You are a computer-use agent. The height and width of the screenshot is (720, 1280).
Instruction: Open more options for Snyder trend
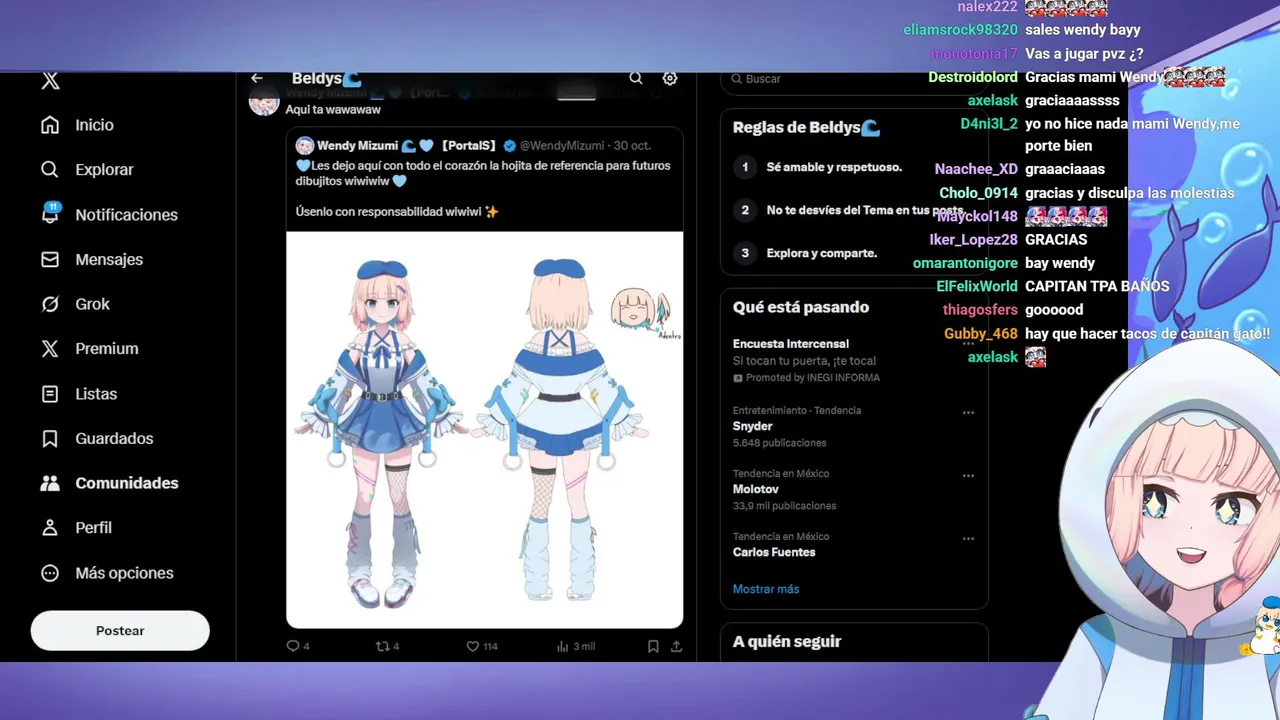click(968, 412)
